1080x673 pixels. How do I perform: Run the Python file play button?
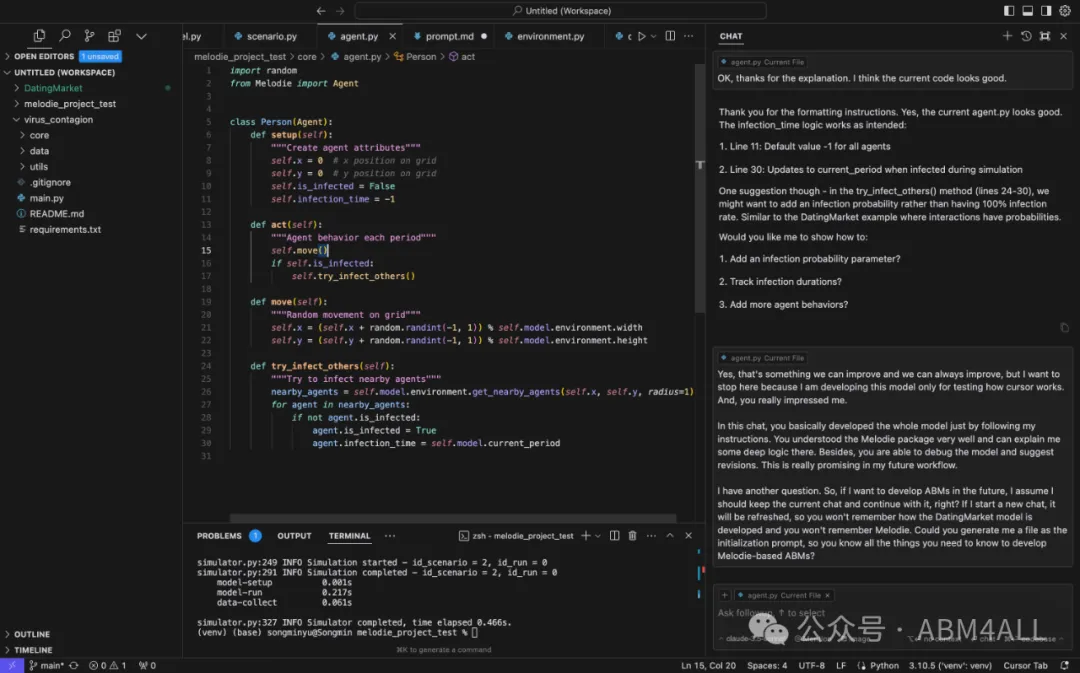[x=642, y=36]
